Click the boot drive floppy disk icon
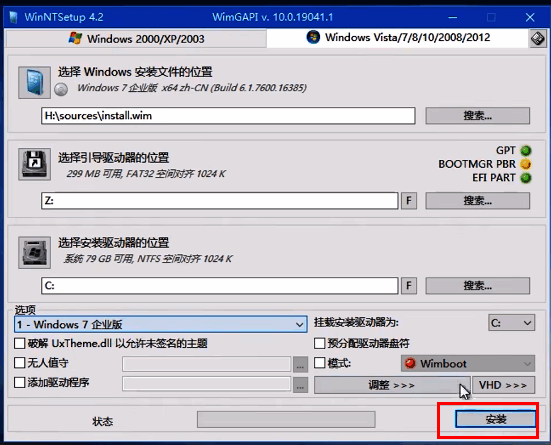Screen dimensions: 551x445 coord(34,164)
